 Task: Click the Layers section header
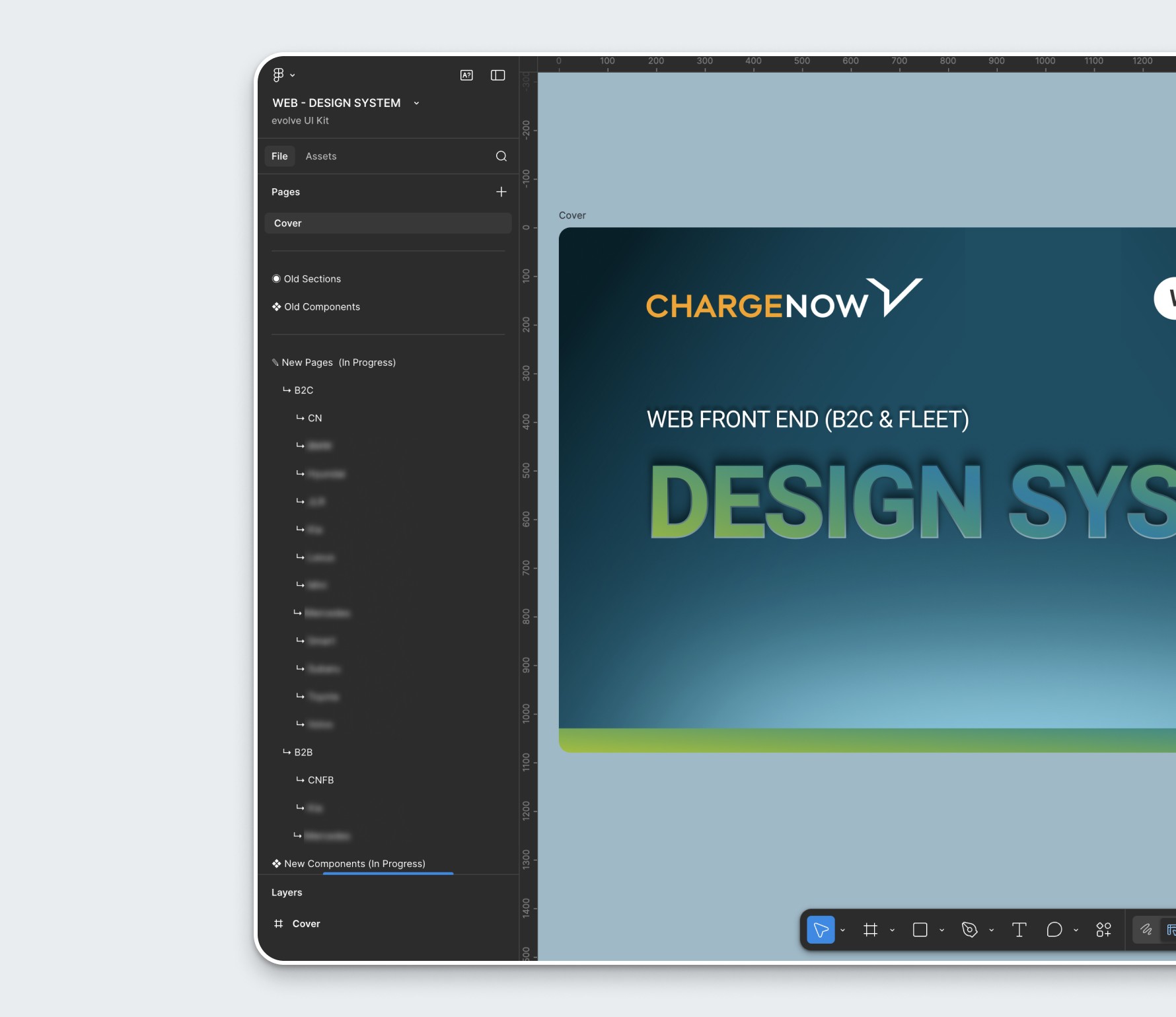287,893
